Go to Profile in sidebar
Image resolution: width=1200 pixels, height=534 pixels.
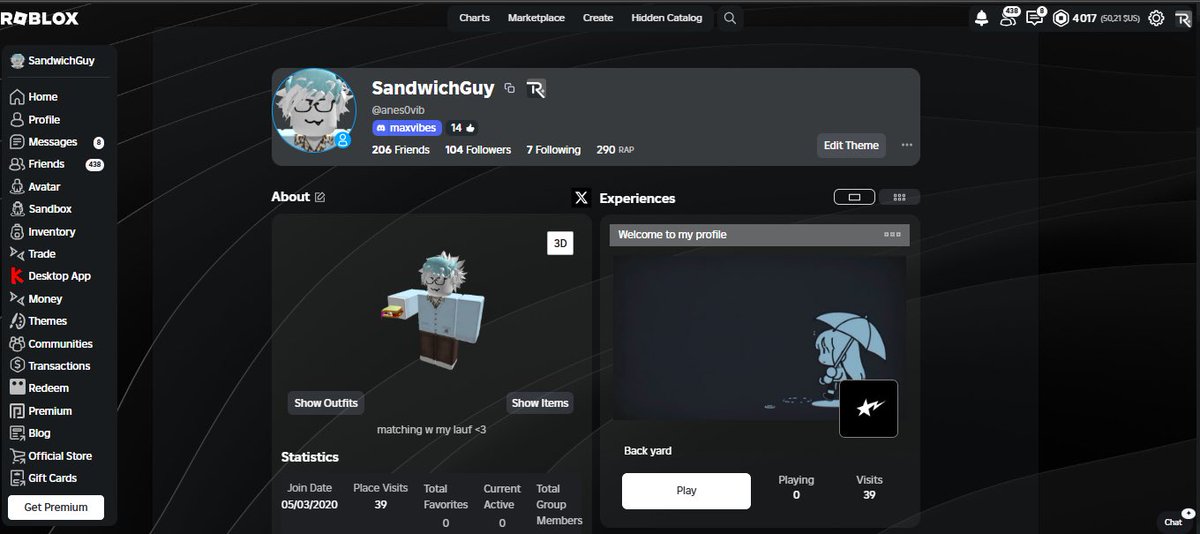pos(35,119)
